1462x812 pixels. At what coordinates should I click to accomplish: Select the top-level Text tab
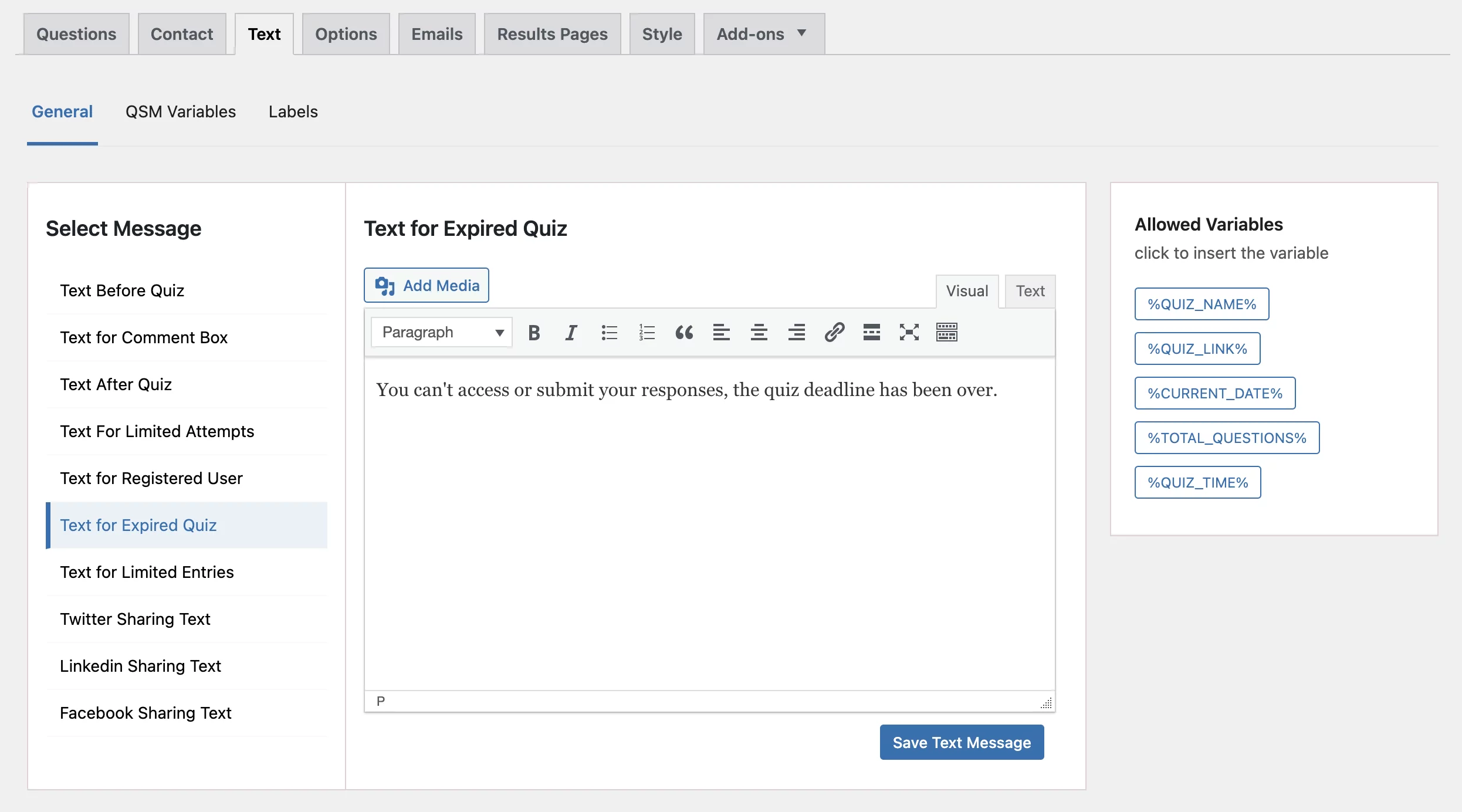point(264,34)
